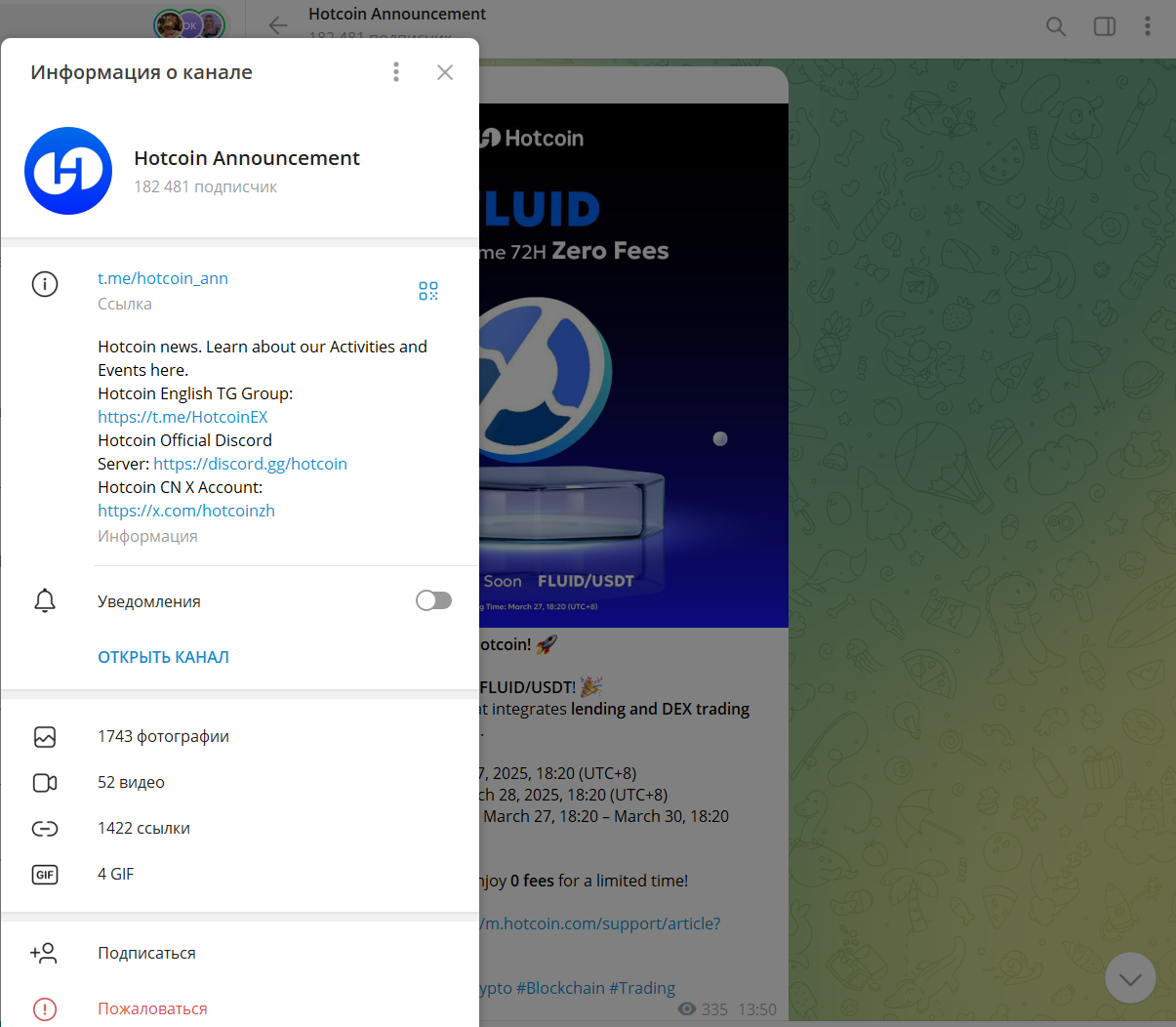Toggle the Уведомления notifications switch
This screenshot has height=1027, width=1176.
pyautogui.click(x=433, y=600)
